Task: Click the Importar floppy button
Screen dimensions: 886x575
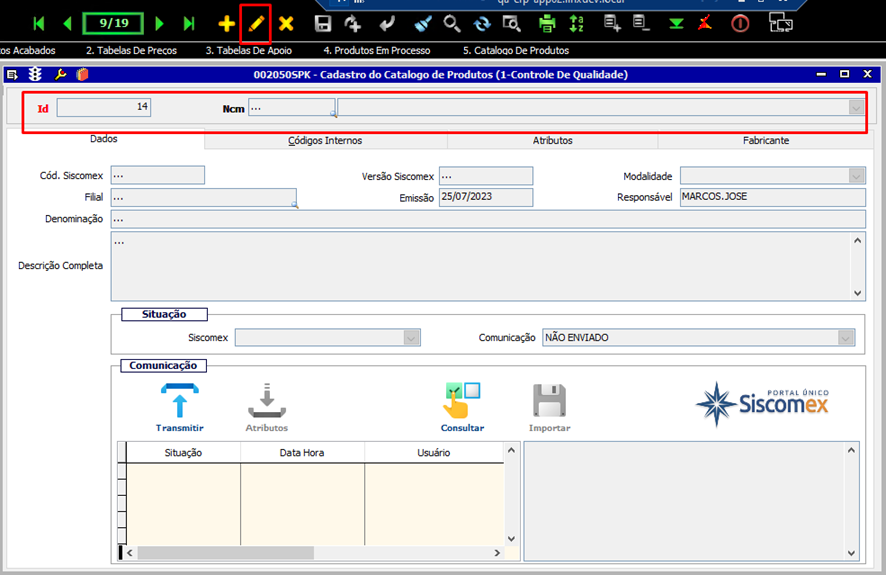Action: pyautogui.click(x=549, y=407)
